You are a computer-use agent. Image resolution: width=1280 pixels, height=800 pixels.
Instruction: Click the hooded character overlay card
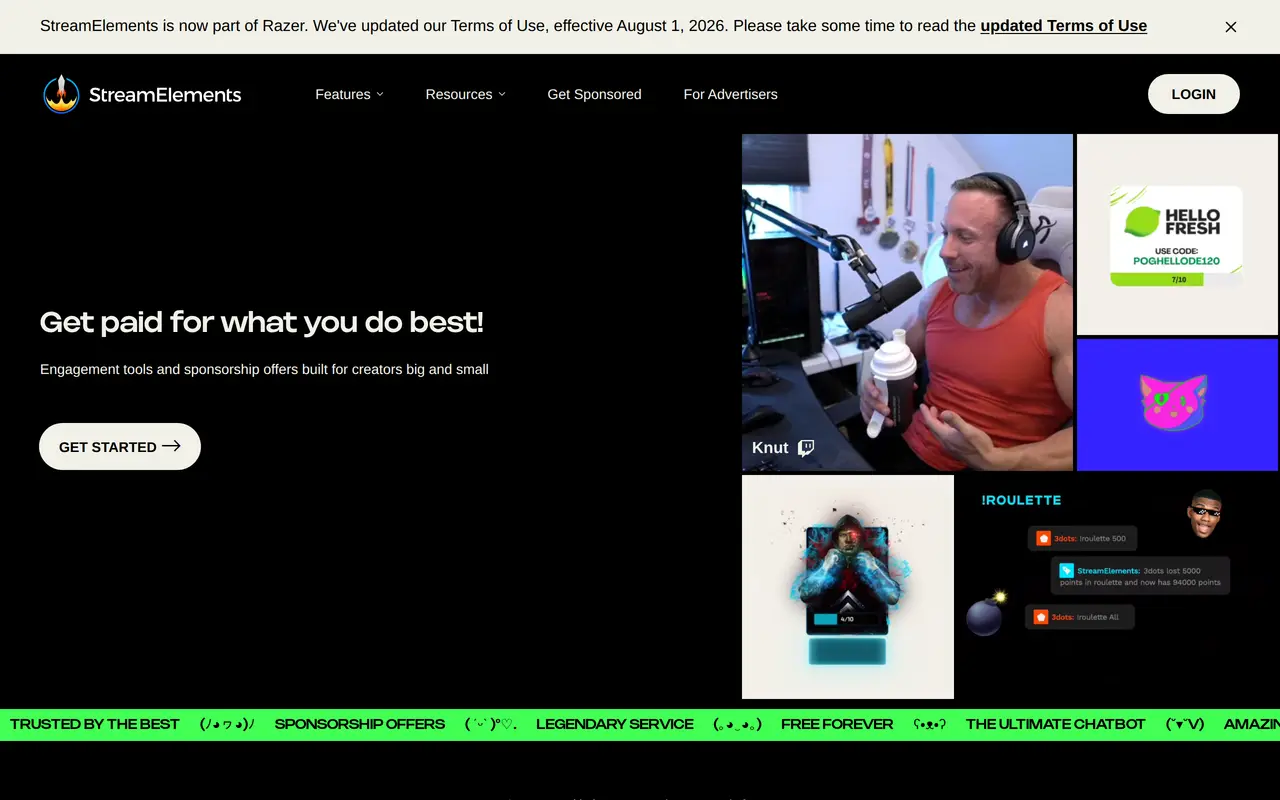tap(848, 587)
